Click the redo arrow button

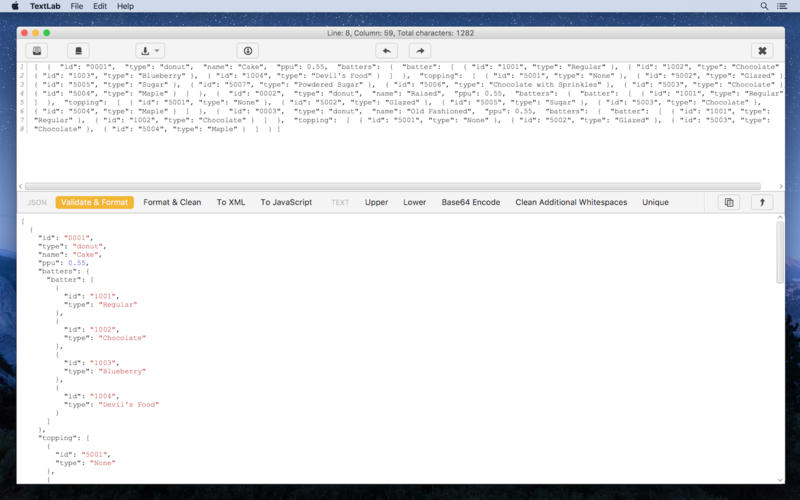pyautogui.click(x=420, y=51)
